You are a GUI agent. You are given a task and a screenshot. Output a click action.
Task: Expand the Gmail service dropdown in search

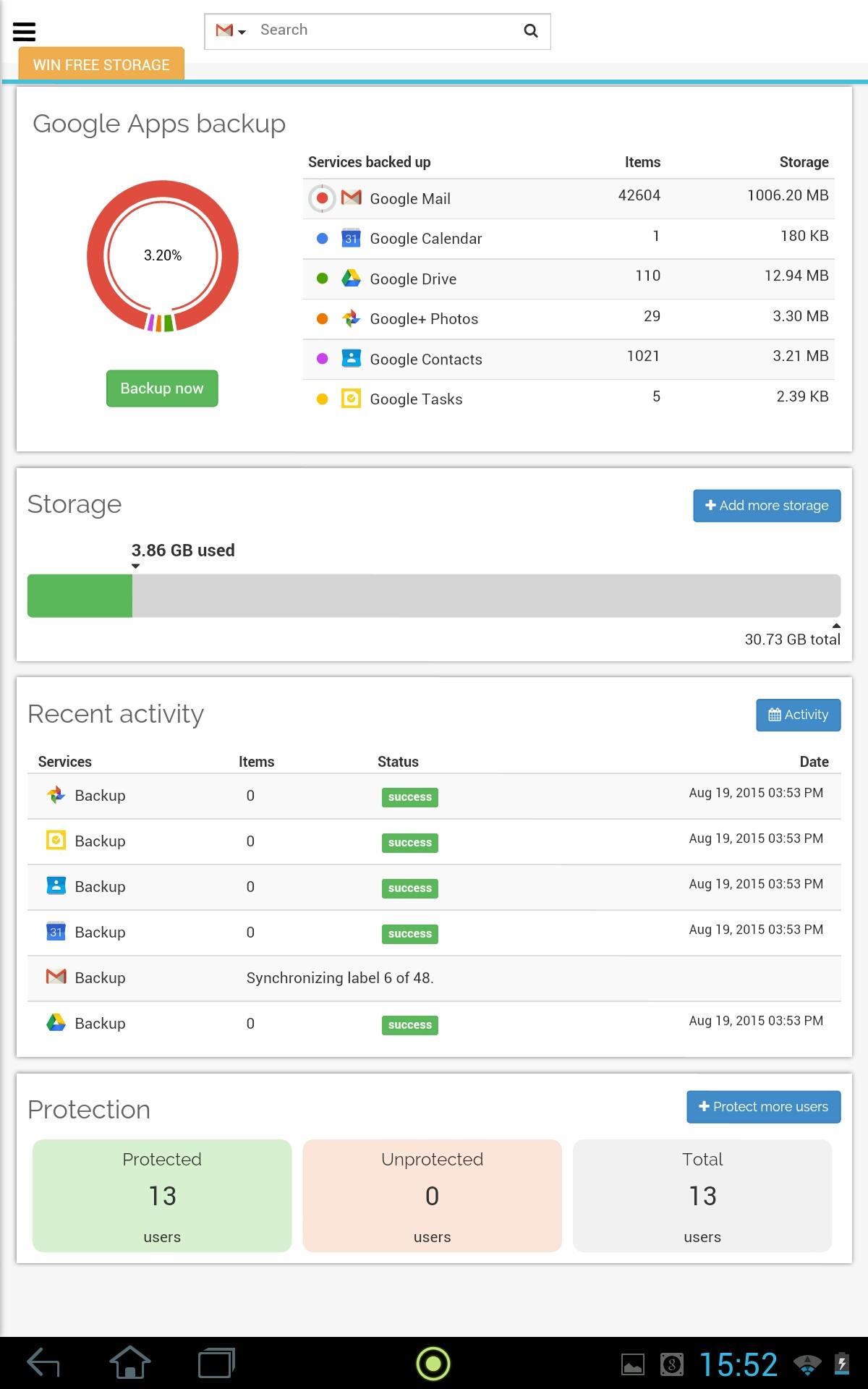tap(231, 30)
